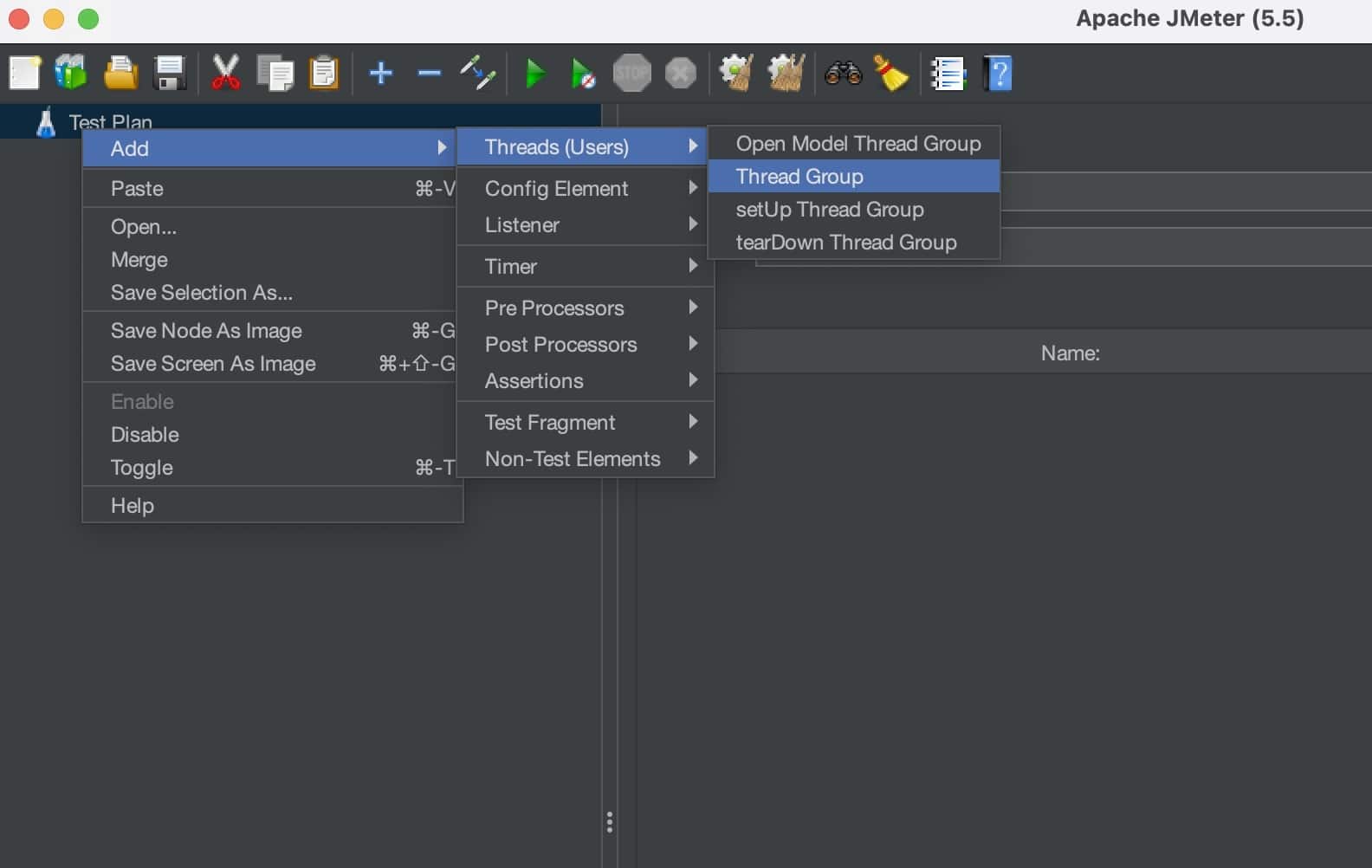Expand Test Fragment submenu
The image size is (1372, 868).
point(585,422)
